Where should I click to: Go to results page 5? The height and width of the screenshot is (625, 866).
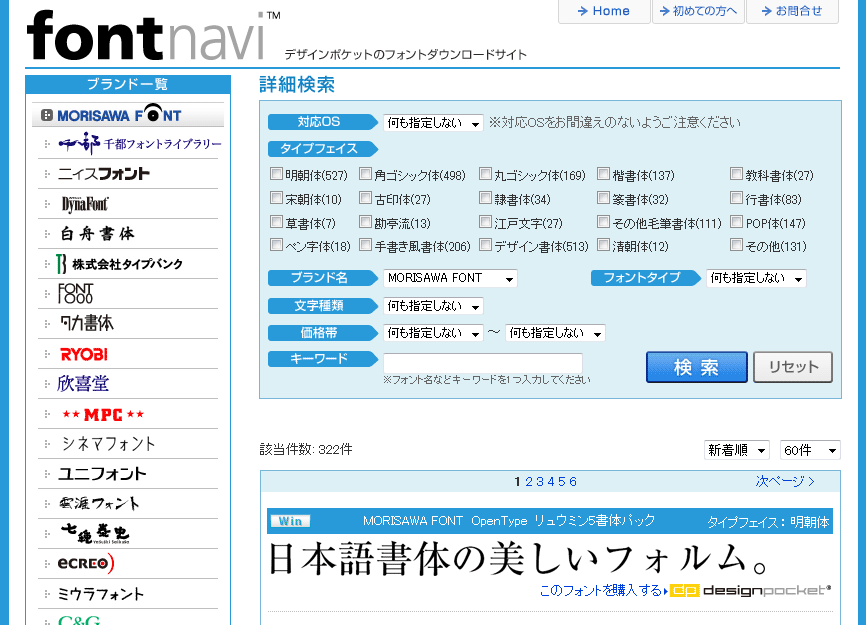click(x=562, y=482)
